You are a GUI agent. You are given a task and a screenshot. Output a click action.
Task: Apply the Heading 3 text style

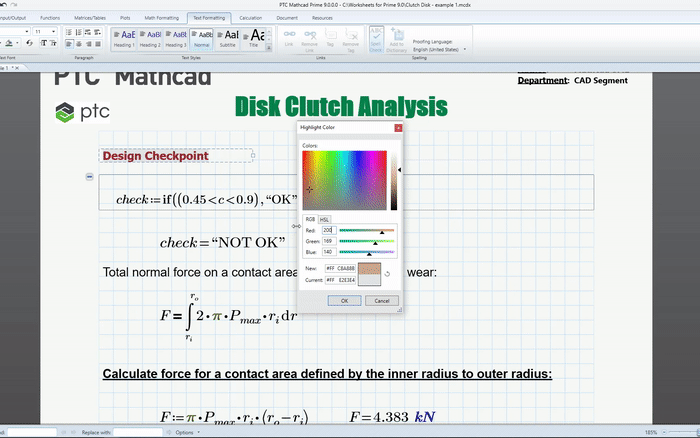[176, 39]
